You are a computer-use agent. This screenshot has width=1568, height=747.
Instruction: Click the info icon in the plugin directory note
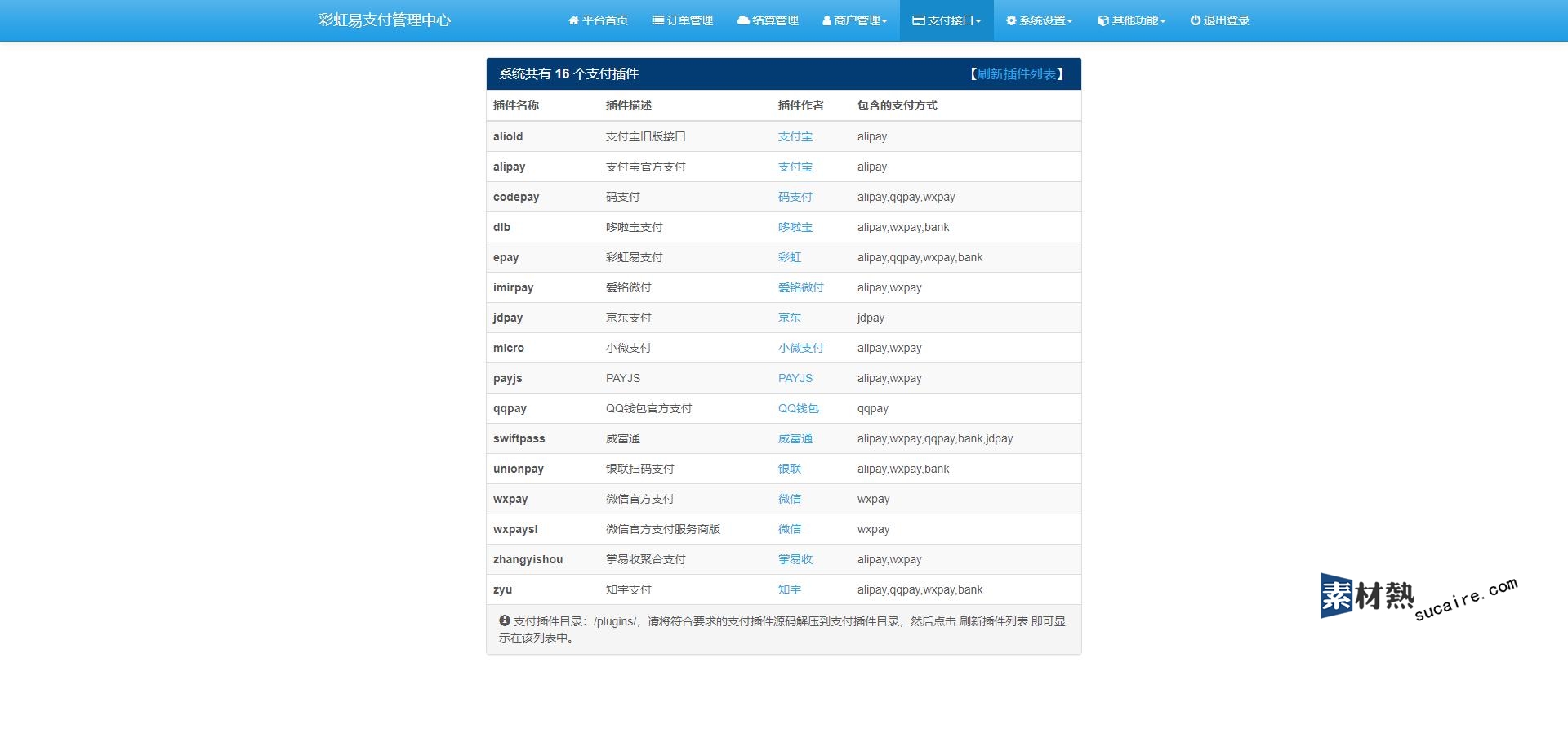[505, 620]
